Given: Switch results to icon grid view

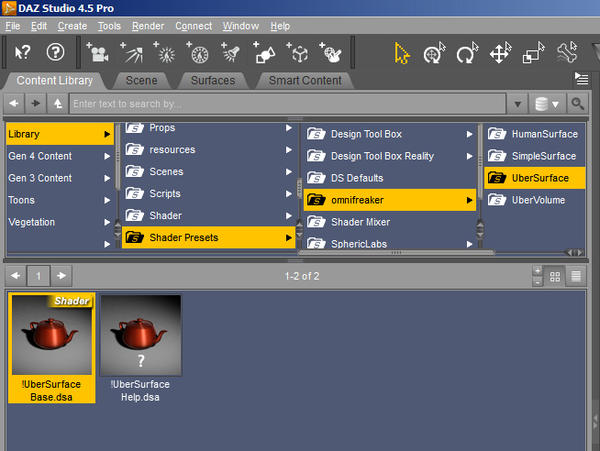Looking at the screenshot, I should pos(555,276).
